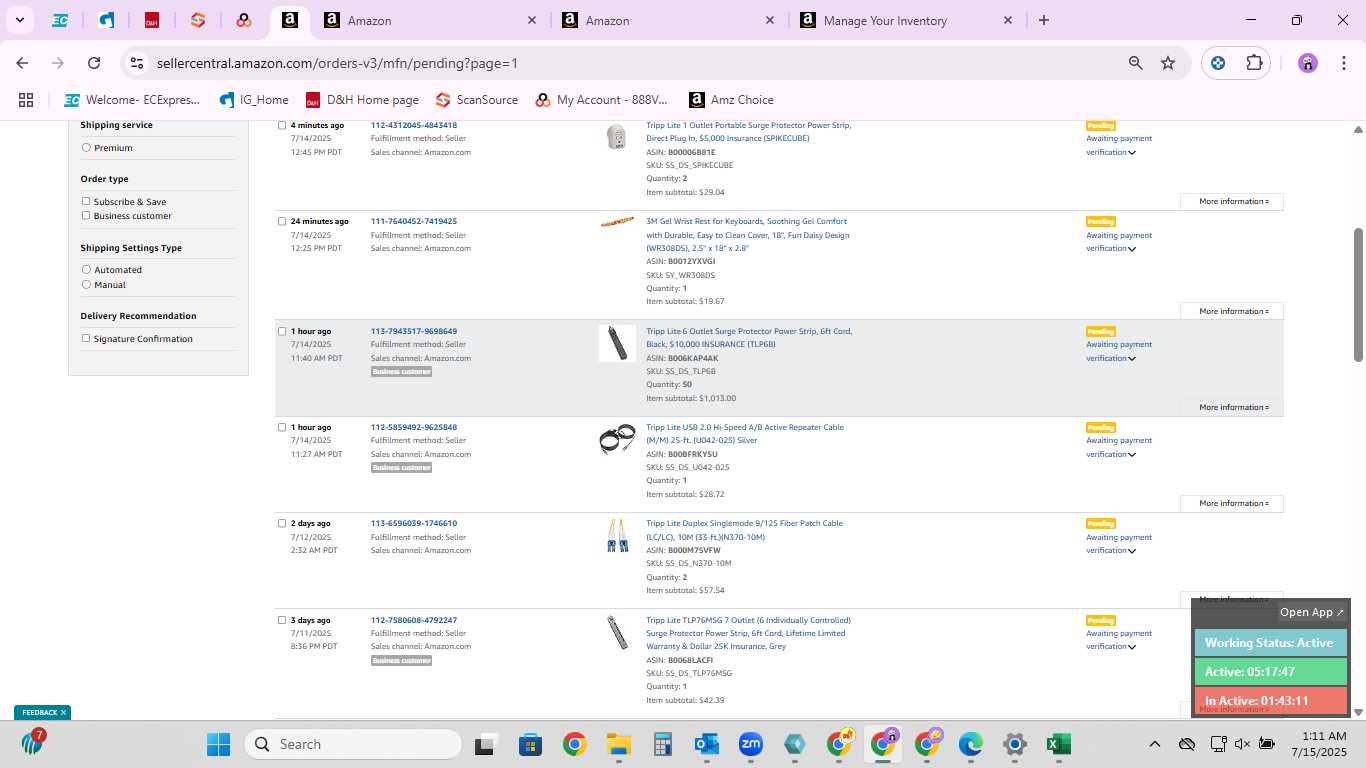Open Excel from the taskbar

click(1058, 744)
